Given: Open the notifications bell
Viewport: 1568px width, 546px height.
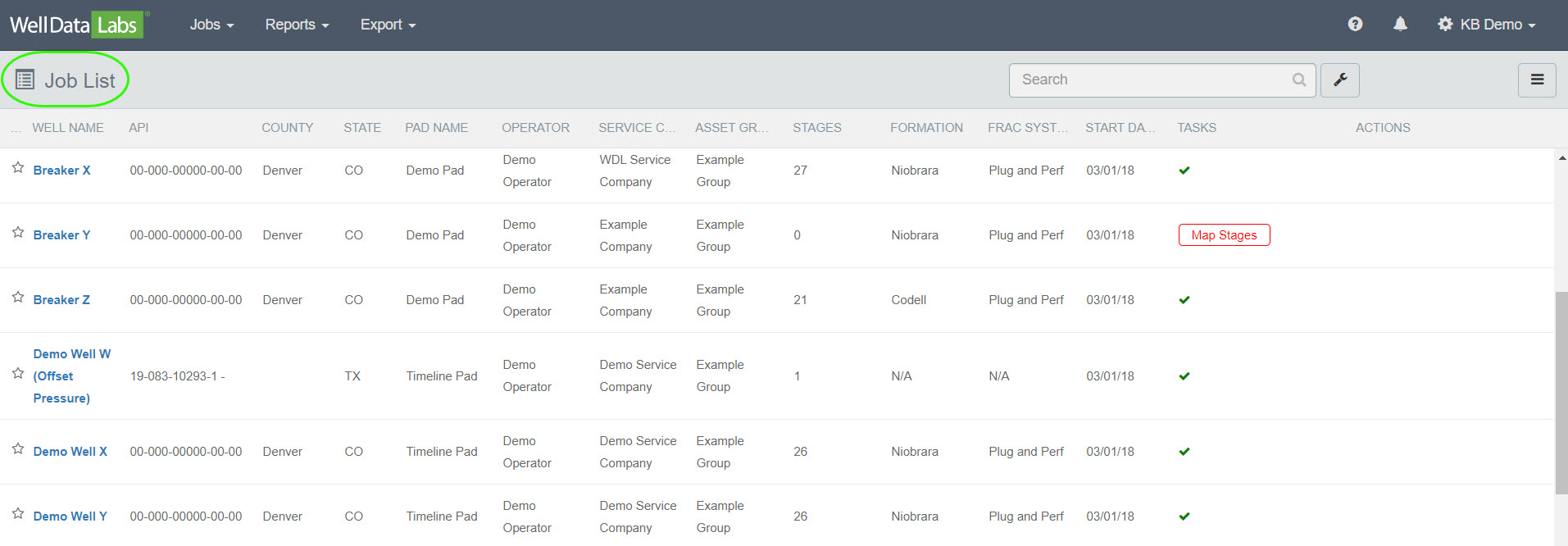Looking at the screenshot, I should click(1400, 25).
